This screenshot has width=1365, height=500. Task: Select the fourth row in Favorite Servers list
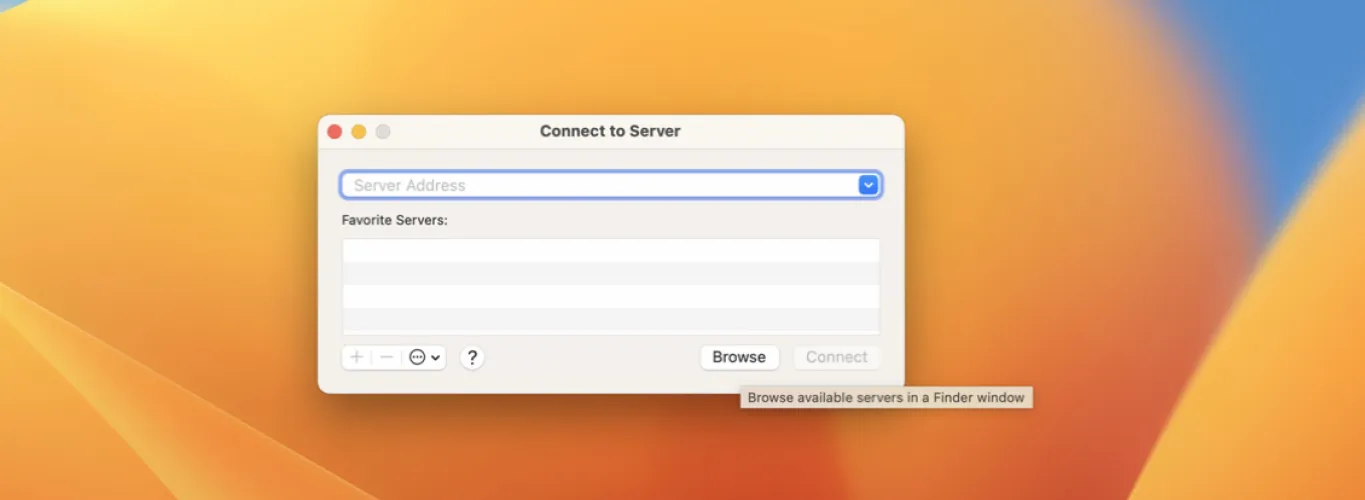pyautogui.click(x=610, y=320)
